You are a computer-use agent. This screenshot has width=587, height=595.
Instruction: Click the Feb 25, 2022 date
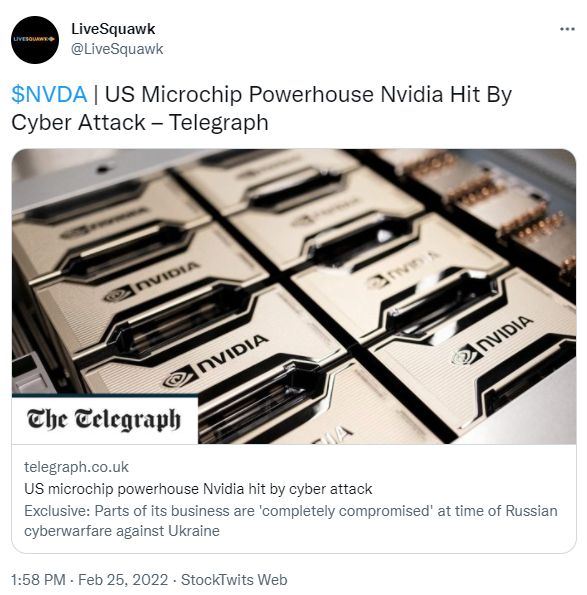123,580
